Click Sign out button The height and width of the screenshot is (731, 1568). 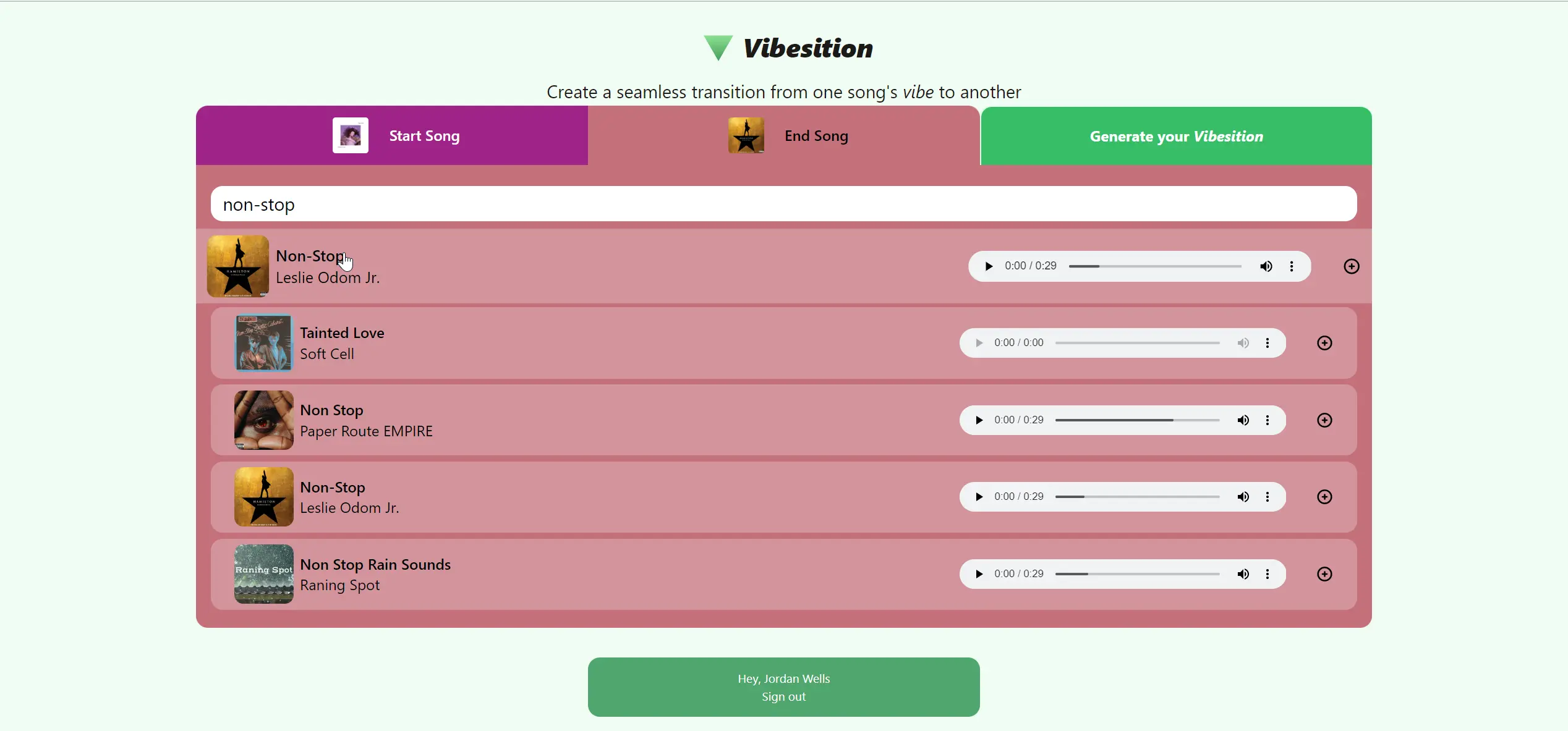[784, 697]
